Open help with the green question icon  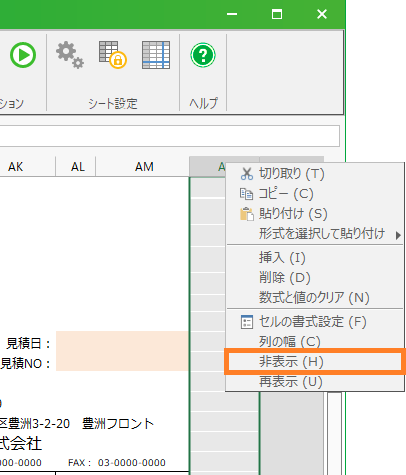tap(203, 55)
